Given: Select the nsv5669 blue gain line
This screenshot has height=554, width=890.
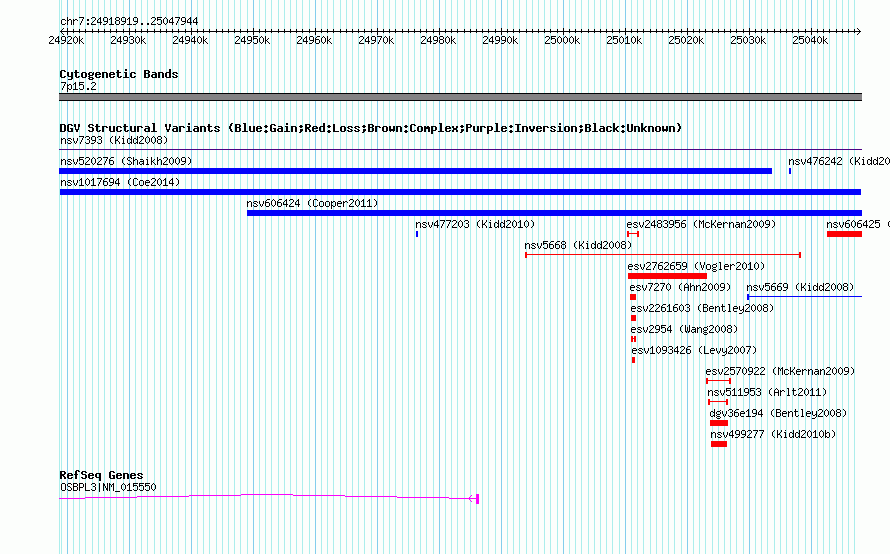Looking at the screenshot, I should tap(805, 297).
